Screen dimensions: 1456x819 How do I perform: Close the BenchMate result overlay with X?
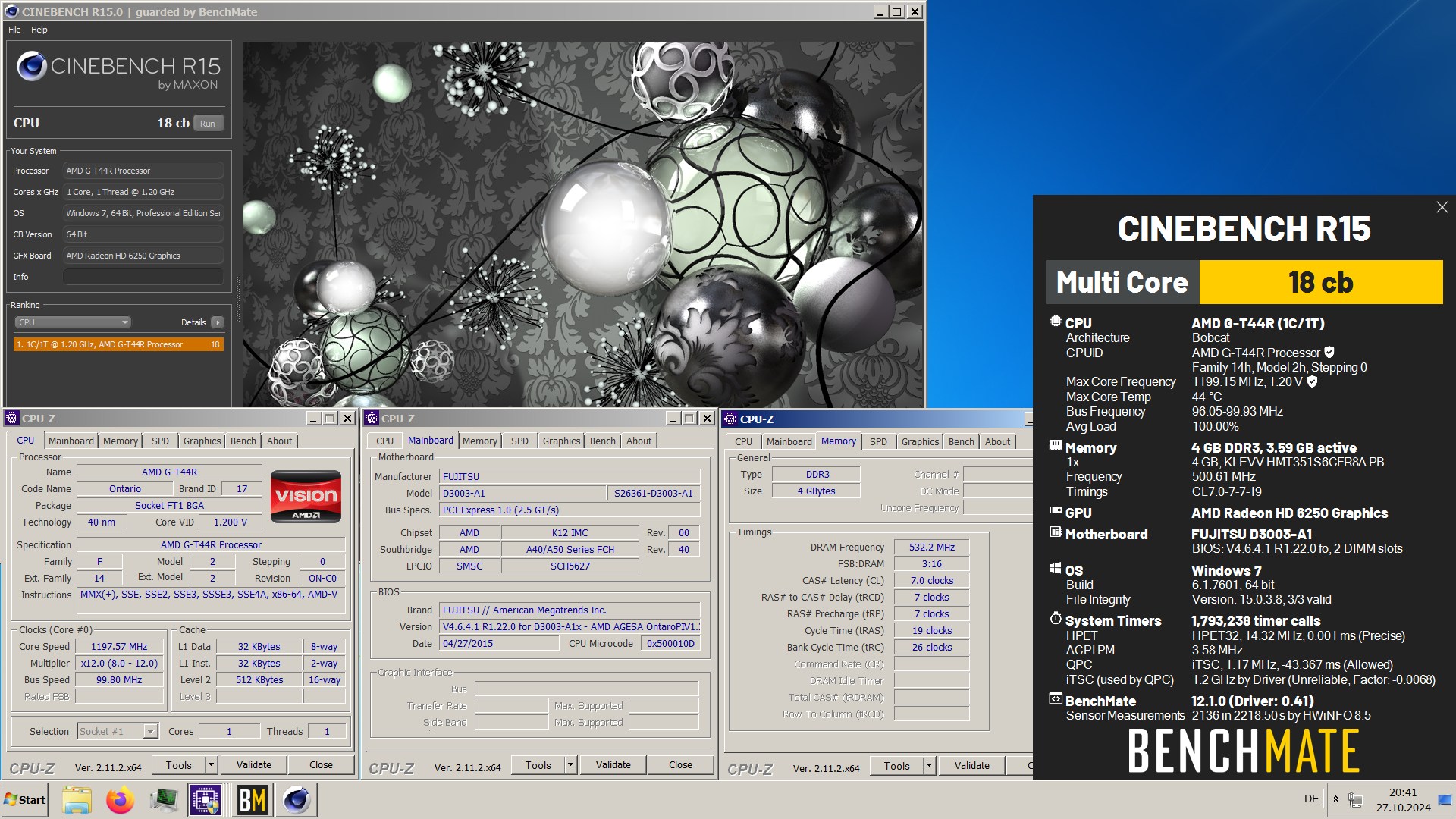coord(1442,207)
